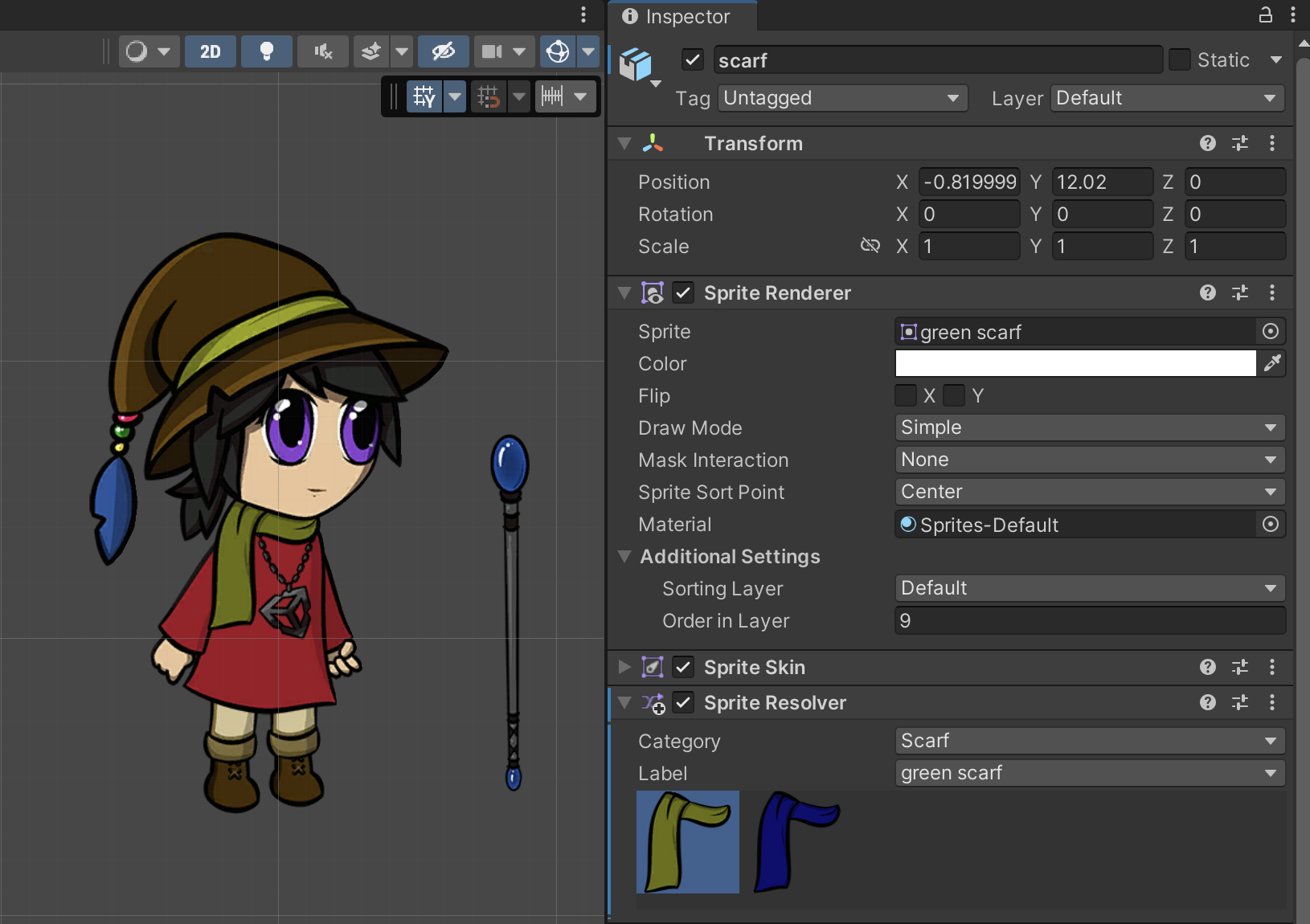Select the Inspector tab
The height and width of the screenshot is (924, 1310).
tap(678, 16)
